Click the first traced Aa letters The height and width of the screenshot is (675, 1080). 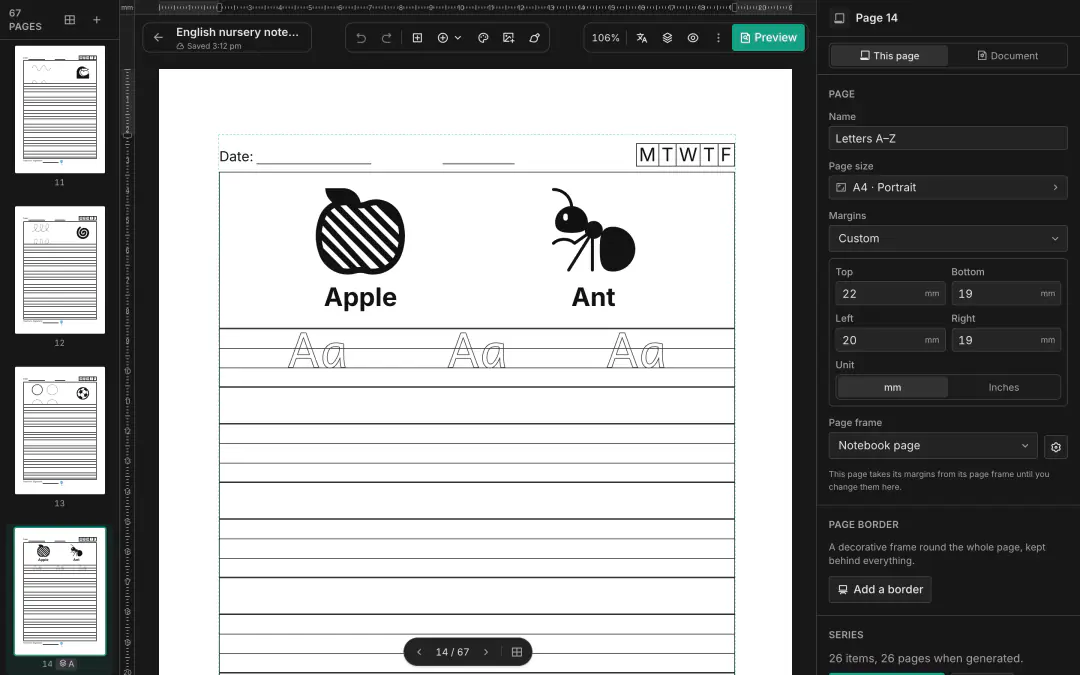coord(317,351)
